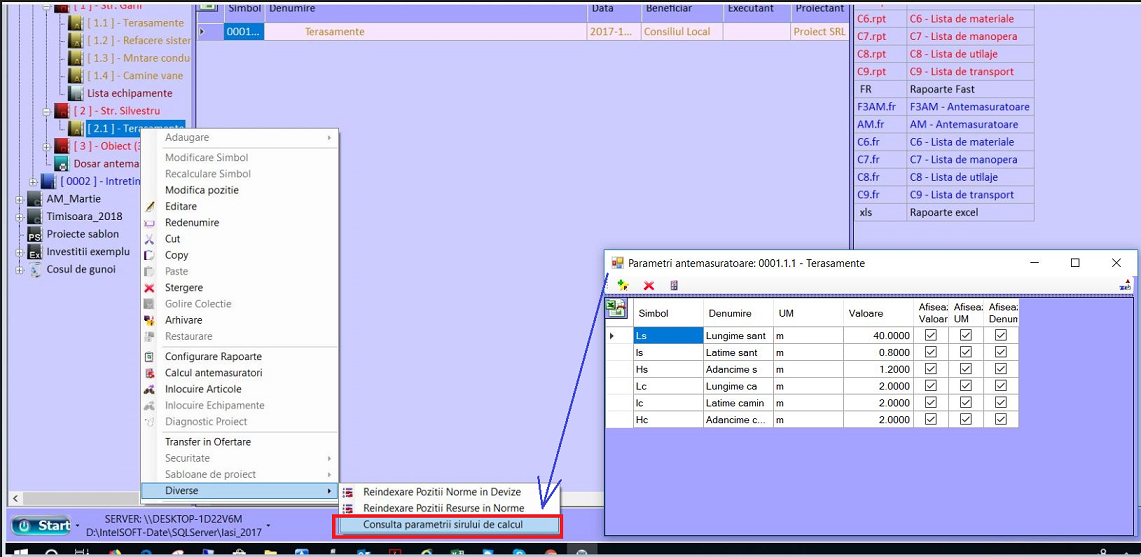Toggle Afiseaza Valoare checkbox for lc Latime camin row
Image resolution: width=1141 pixels, height=557 pixels.
[931, 403]
